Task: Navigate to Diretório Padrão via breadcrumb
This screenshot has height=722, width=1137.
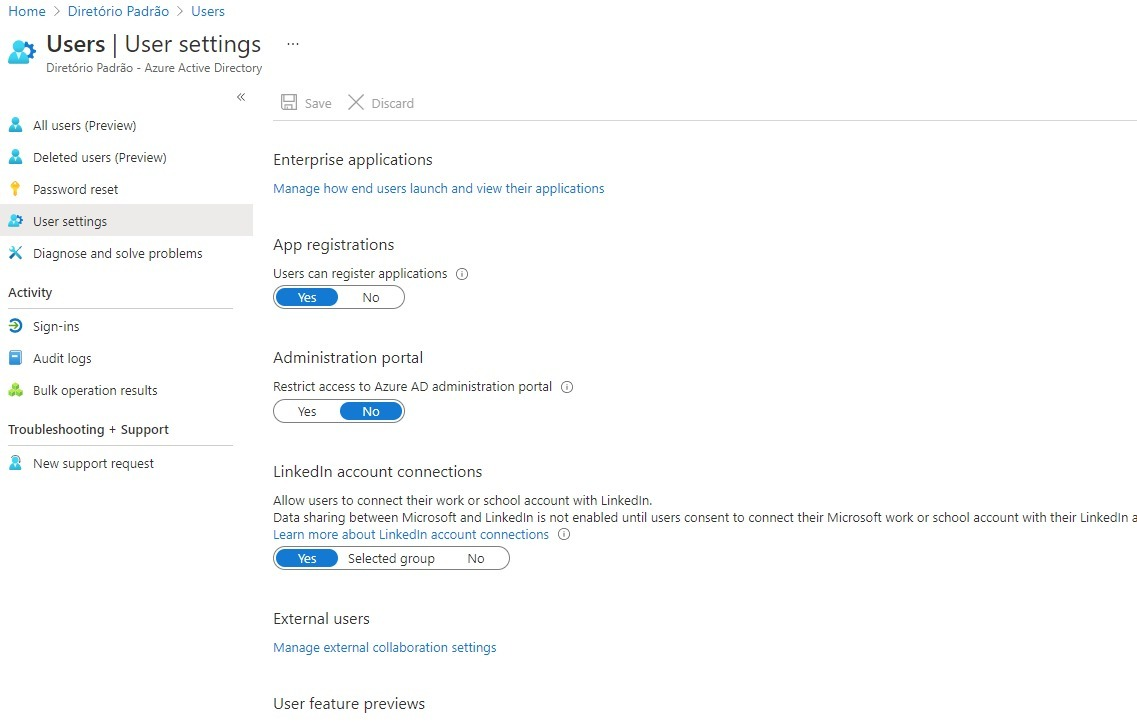Action: [118, 11]
